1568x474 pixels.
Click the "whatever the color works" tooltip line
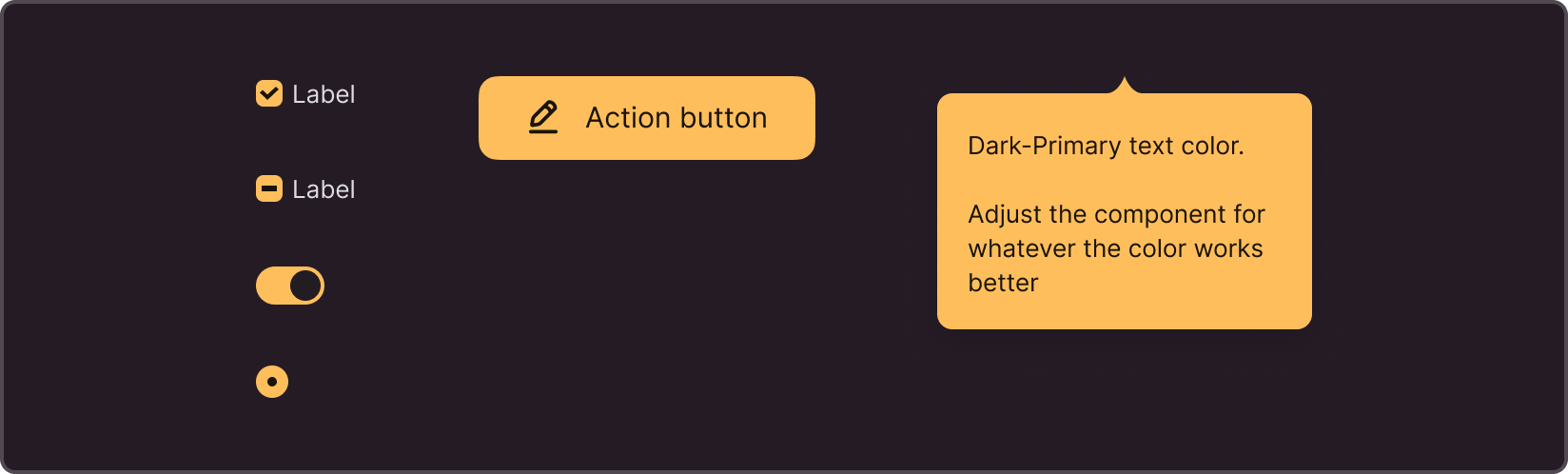1115,248
